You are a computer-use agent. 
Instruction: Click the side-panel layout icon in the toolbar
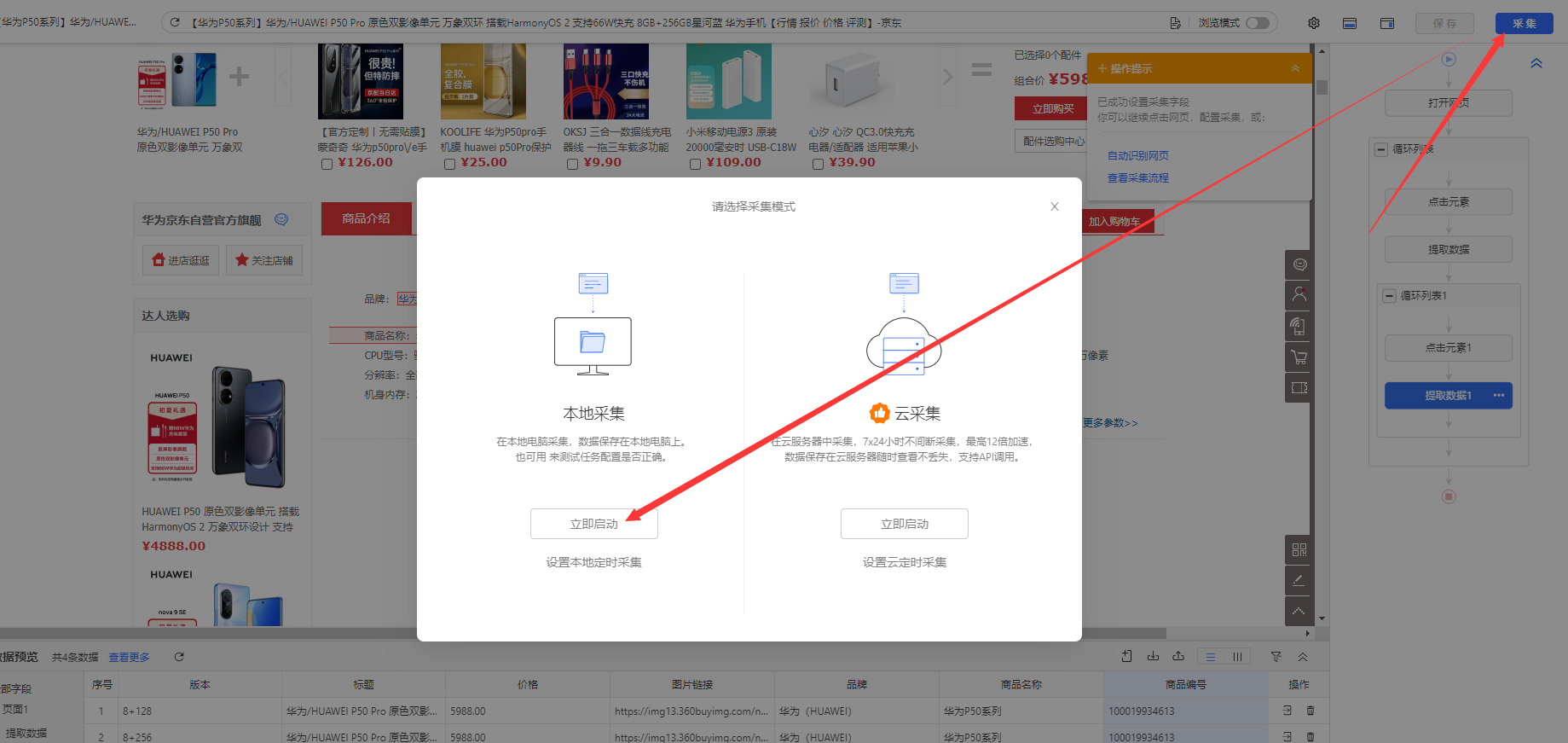[x=1387, y=23]
